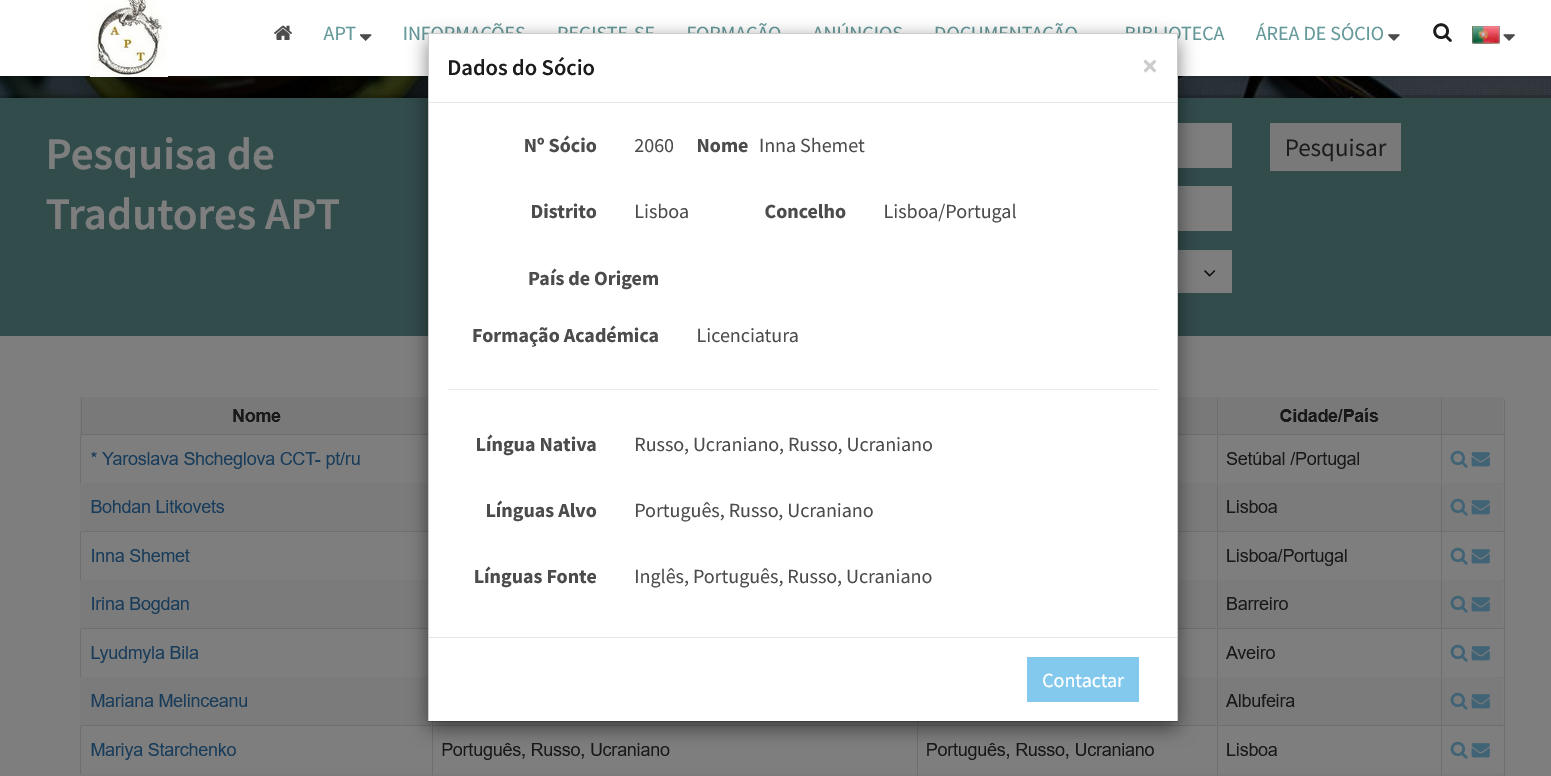
Task: View details icon for Bohdan Litkovets row
Action: 1459,507
